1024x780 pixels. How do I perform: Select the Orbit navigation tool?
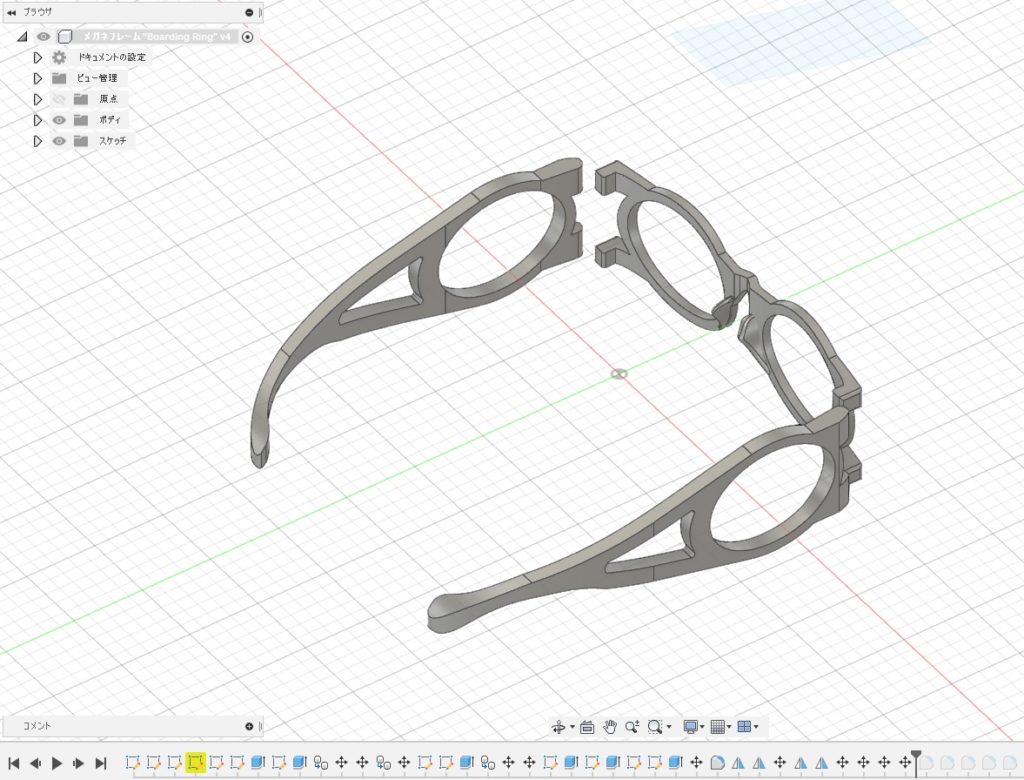[x=558, y=727]
